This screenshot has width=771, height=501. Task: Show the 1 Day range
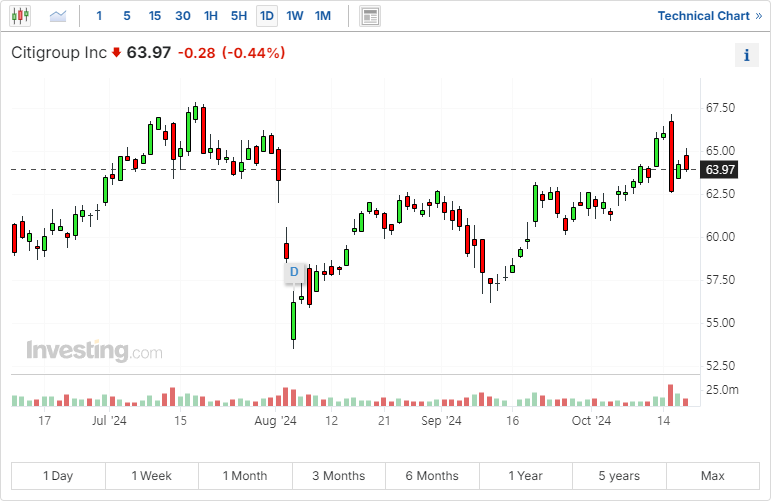tap(58, 476)
